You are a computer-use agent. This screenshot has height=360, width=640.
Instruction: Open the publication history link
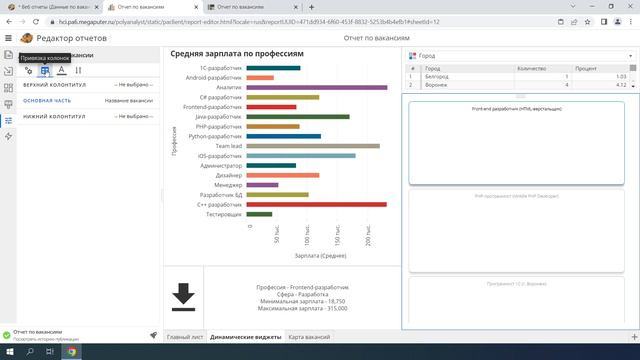pos(46,339)
